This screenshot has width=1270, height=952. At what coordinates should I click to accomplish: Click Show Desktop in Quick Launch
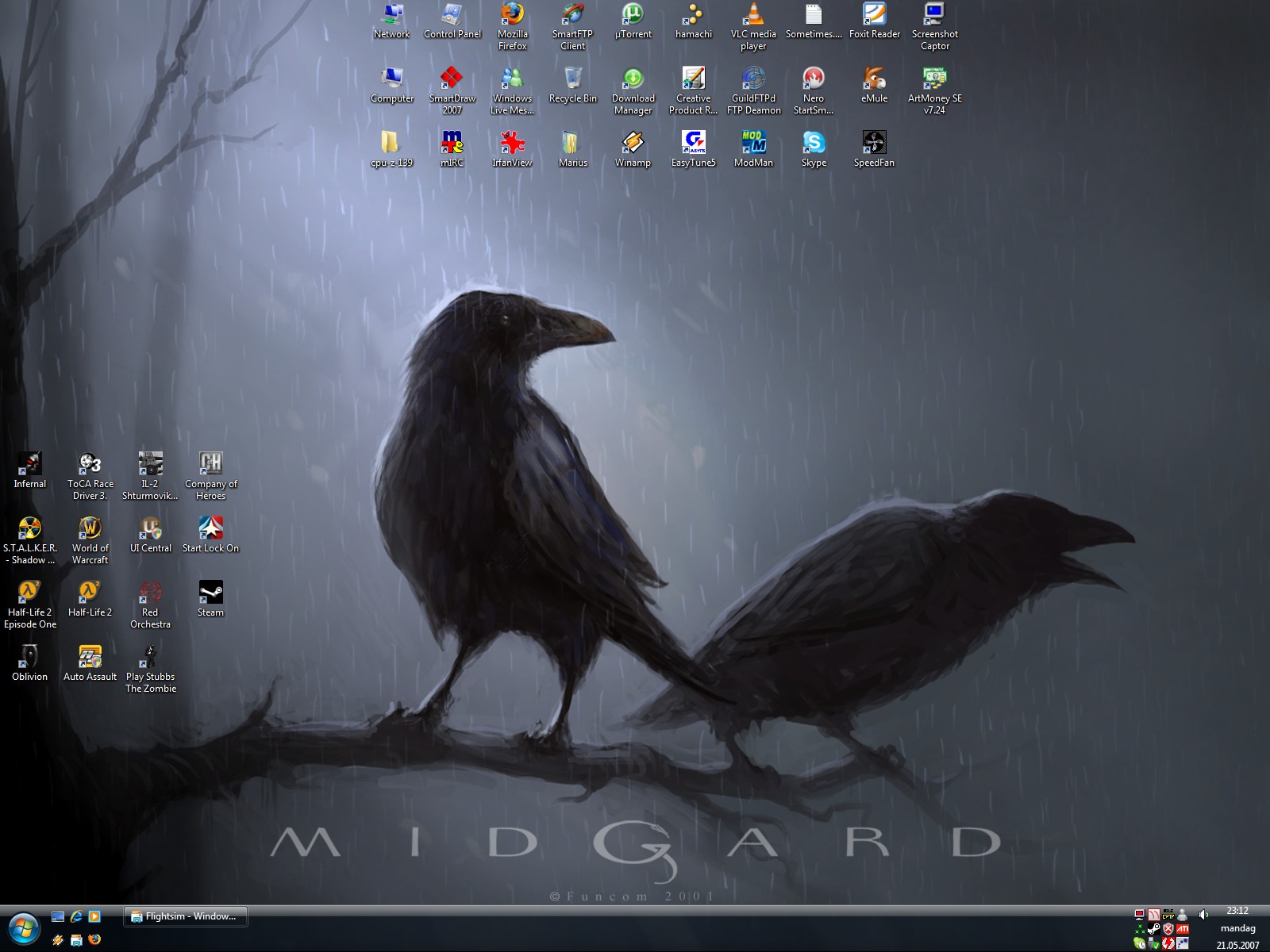(58, 916)
